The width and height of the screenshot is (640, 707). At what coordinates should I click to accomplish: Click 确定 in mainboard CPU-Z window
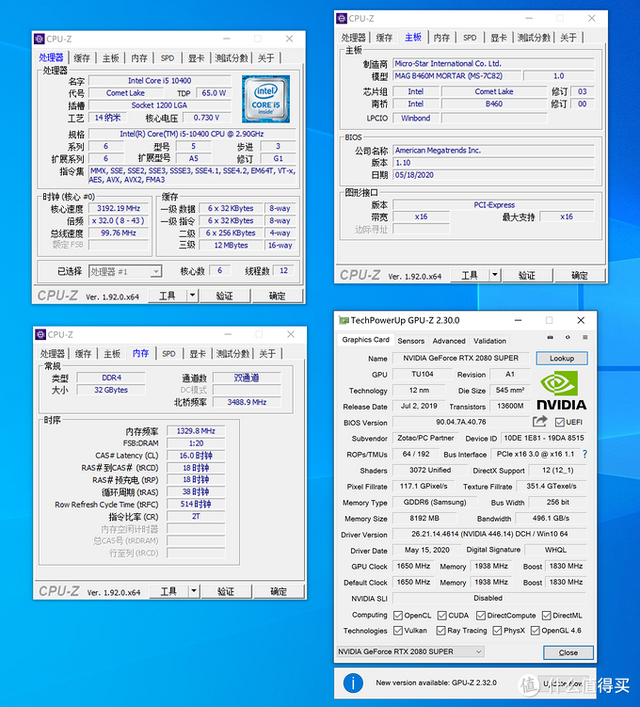(580, 275)
